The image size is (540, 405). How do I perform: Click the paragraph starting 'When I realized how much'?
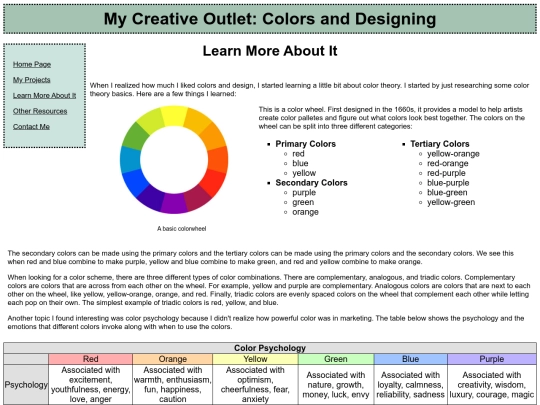point(309,90)
